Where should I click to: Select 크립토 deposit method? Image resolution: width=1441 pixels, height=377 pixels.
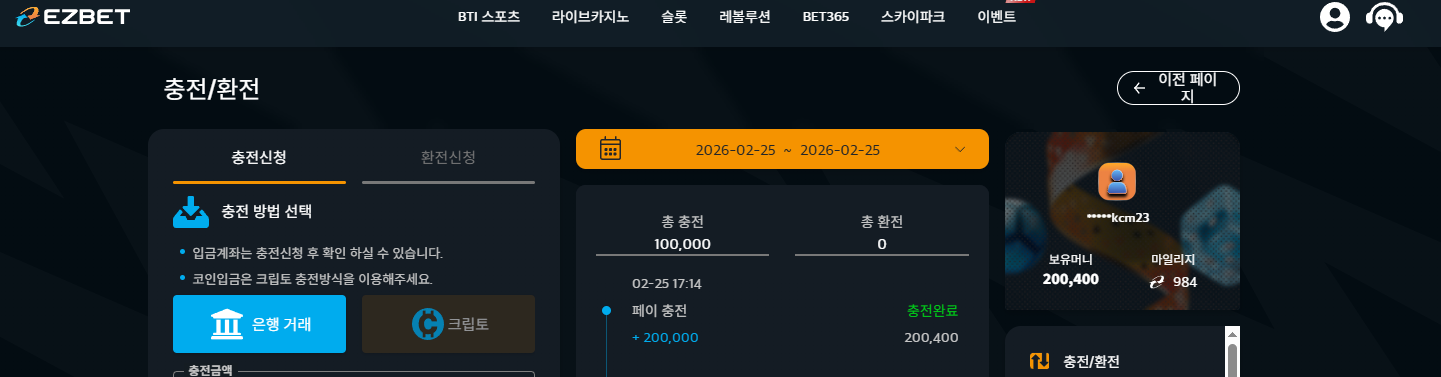448,324
